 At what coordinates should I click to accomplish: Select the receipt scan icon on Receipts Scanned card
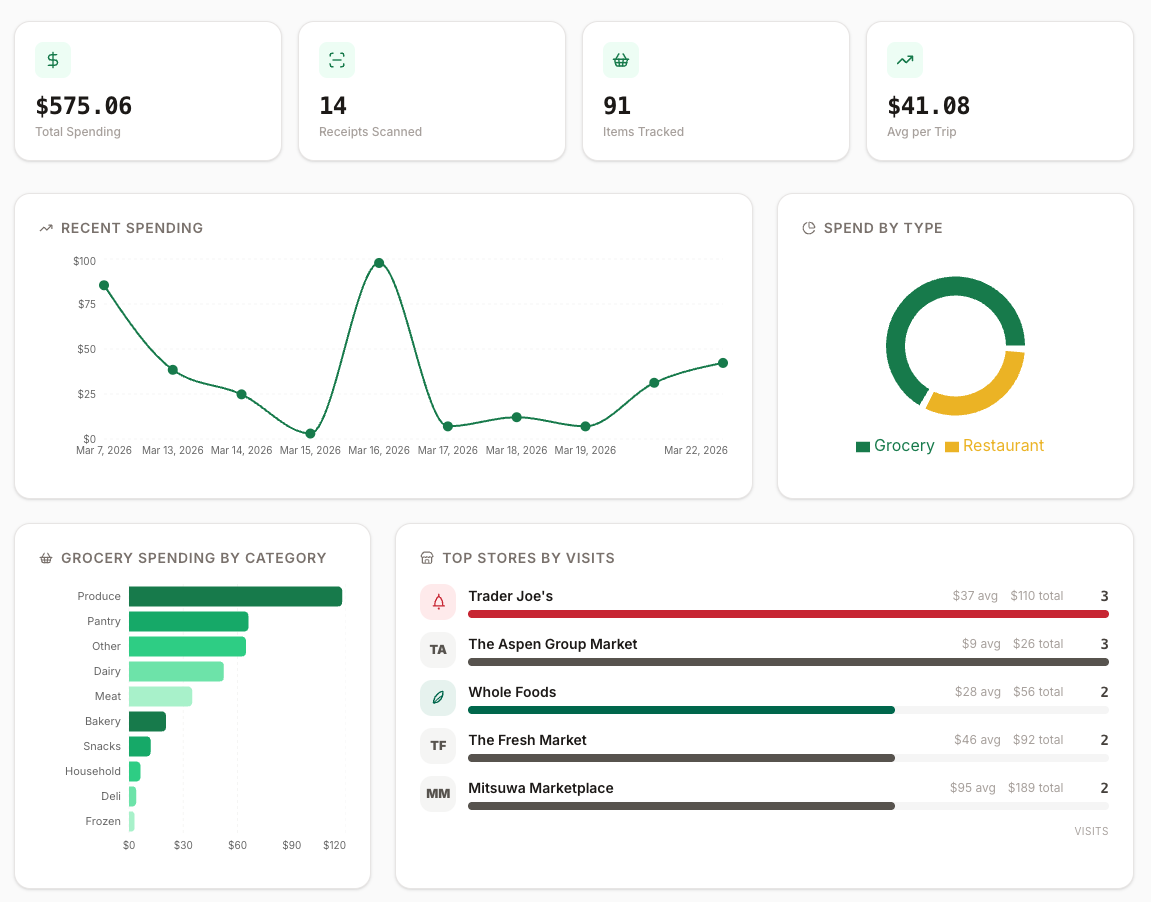(x=336, y=60)
